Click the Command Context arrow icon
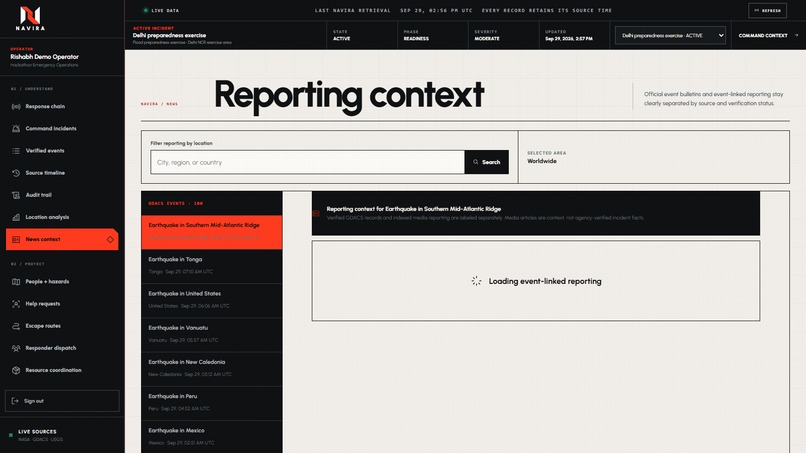Image resolution: width=806 pixels, height=453 pixels. coord(796,35)
